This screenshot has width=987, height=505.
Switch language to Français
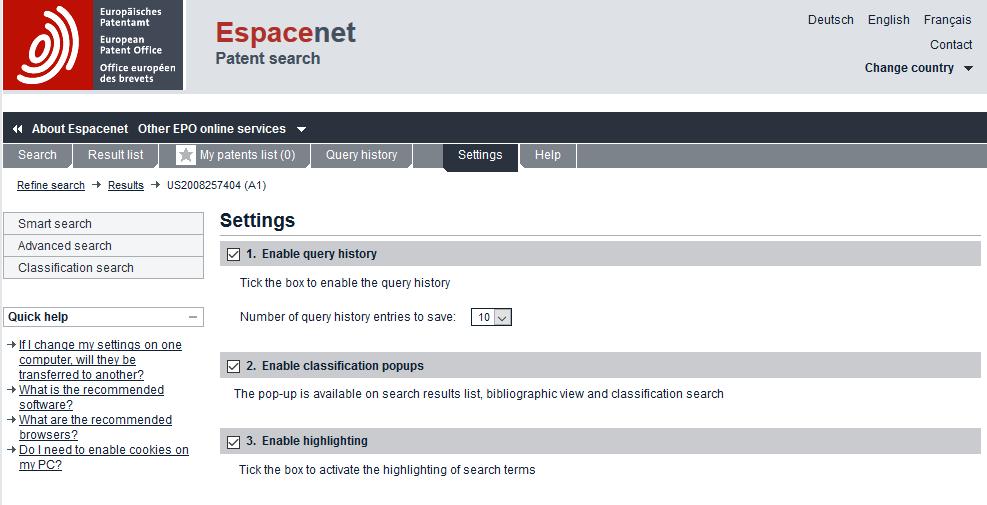point(947,20)
